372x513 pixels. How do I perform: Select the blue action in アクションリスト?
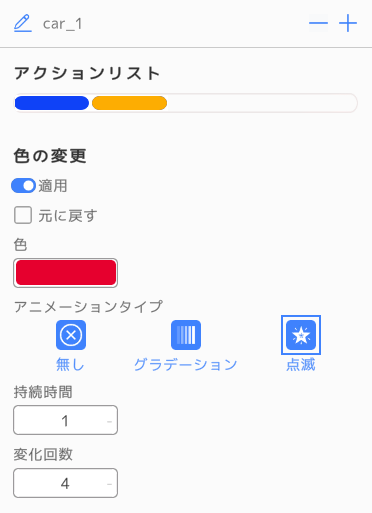click(52, 103)
